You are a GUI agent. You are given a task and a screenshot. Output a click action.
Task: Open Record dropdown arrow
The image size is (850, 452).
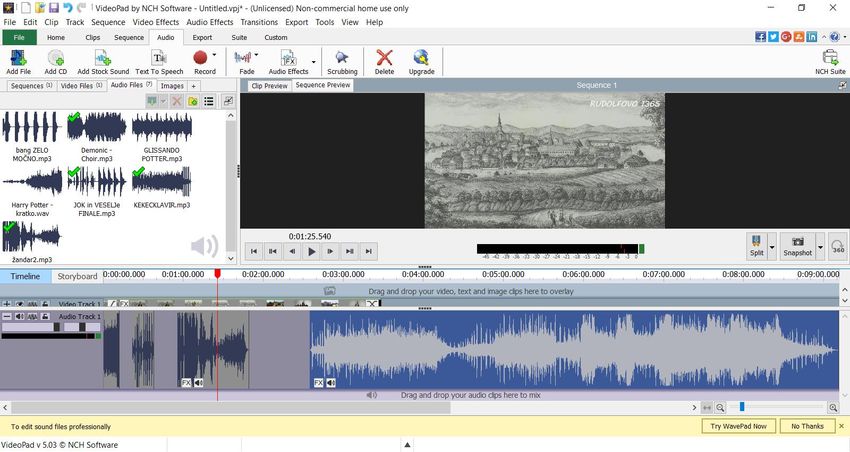214,55
